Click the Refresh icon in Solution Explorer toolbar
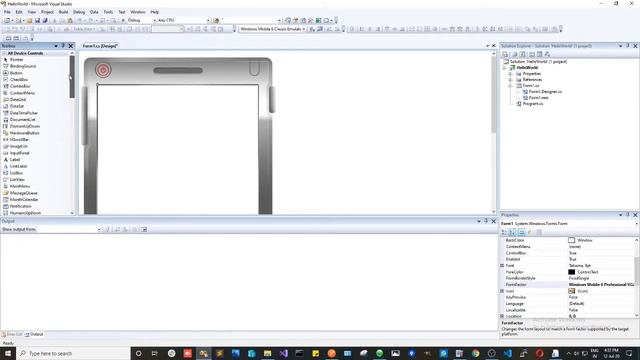This screenshot has width=640, height=360. click(x=522, y=54)
